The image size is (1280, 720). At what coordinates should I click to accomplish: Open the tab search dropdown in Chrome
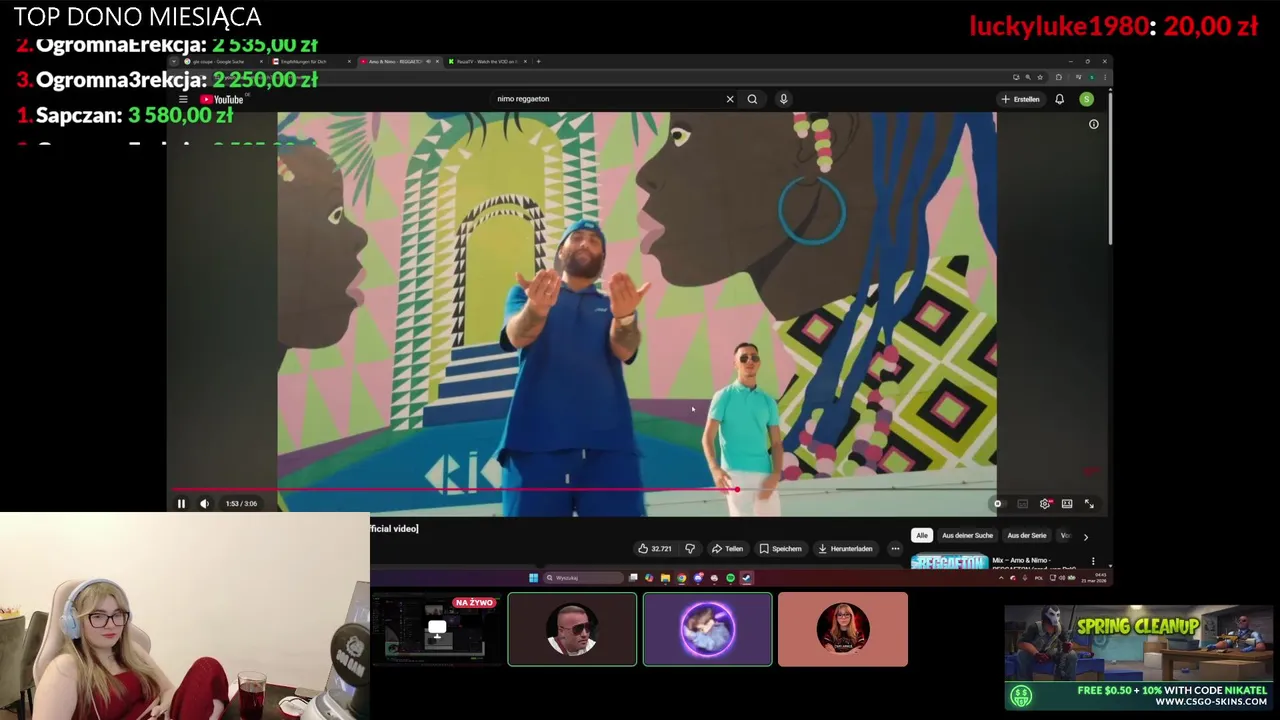(x=173, y=62)
